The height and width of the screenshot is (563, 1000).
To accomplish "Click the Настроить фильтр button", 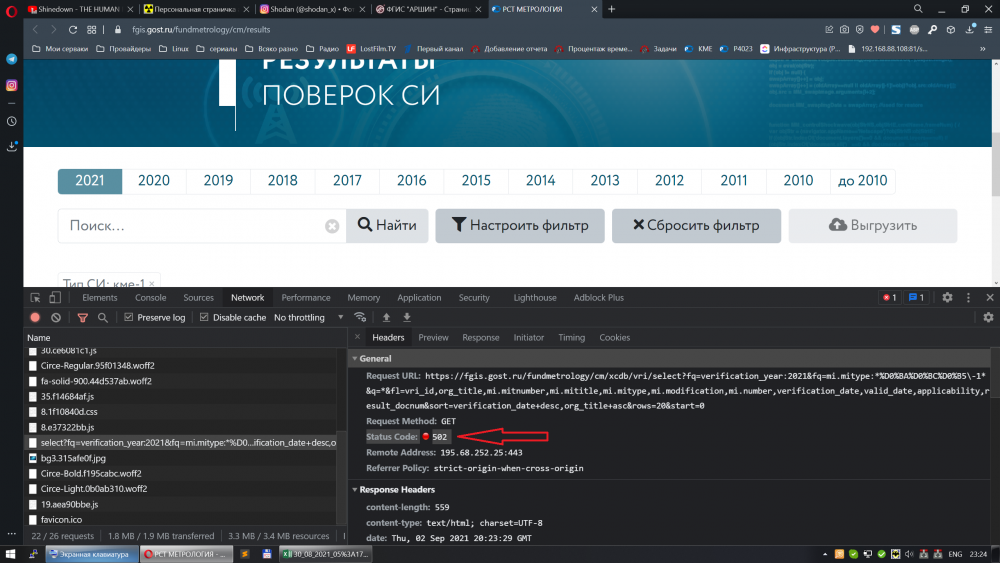I will [520, 226].
